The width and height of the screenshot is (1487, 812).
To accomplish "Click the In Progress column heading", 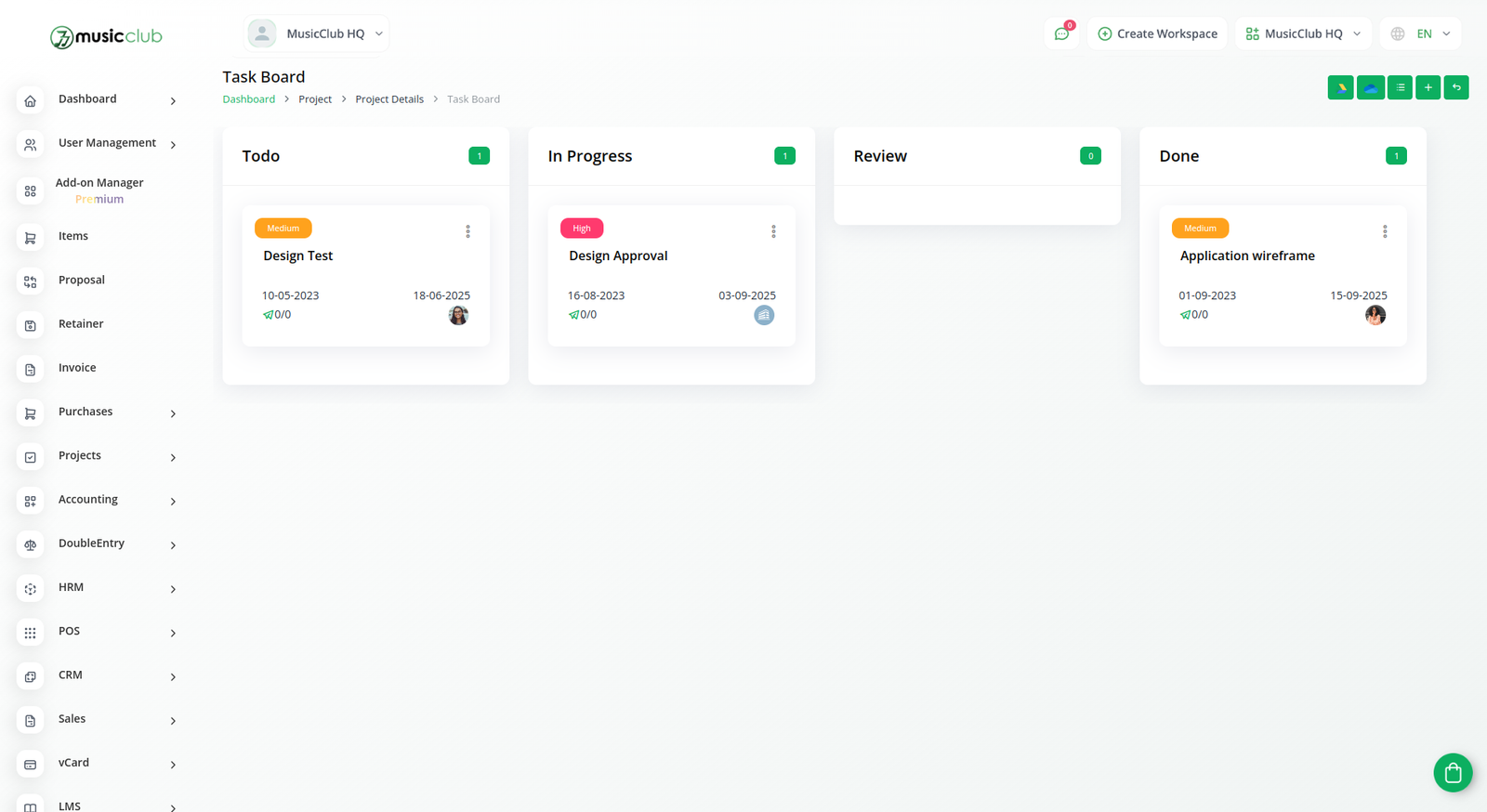I will 590,156.
